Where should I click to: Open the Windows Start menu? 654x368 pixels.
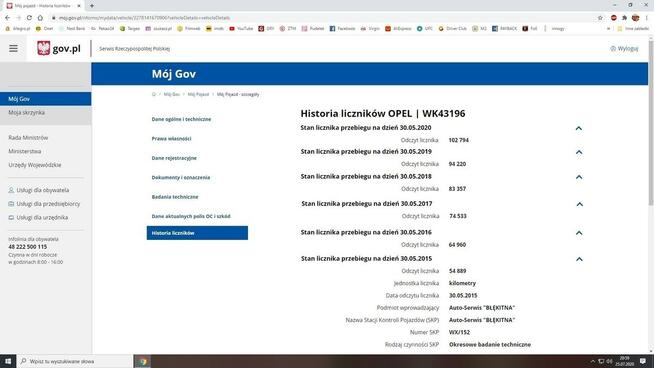pos(8,361)
